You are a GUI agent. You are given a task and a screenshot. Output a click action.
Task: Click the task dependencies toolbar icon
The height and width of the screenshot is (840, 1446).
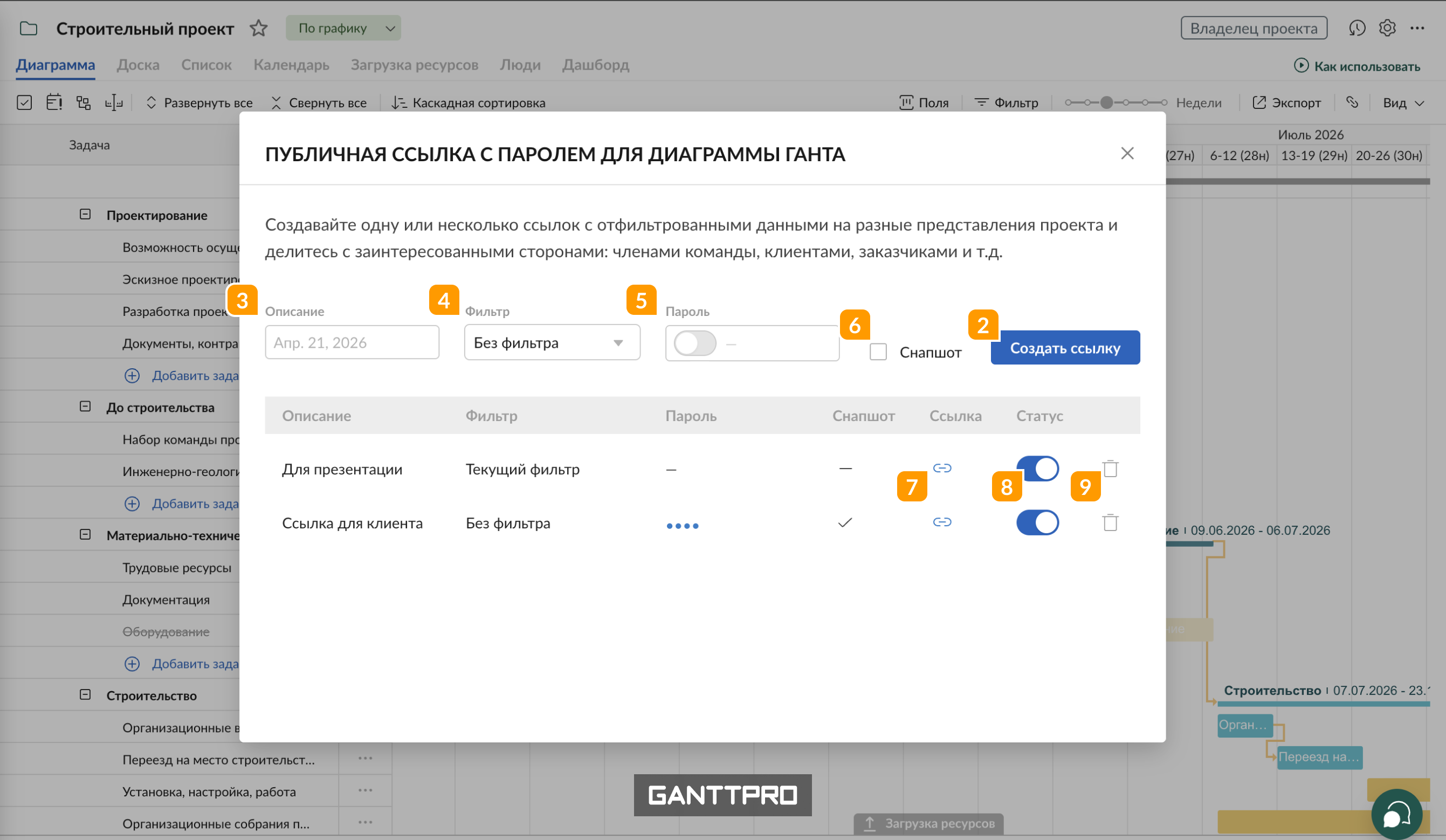tap(84, 102)
